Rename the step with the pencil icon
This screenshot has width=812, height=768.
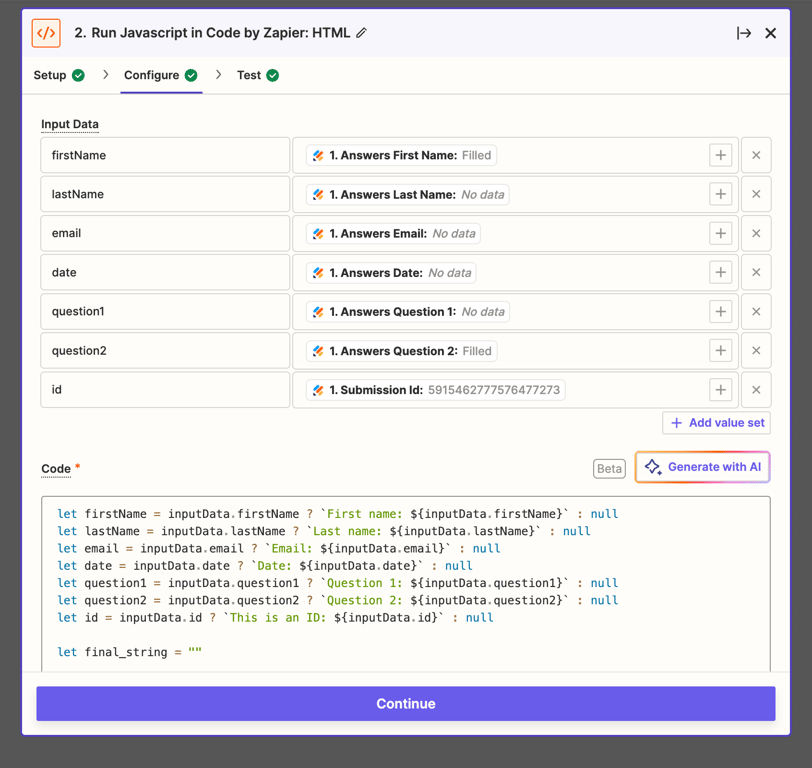point(361,33)
